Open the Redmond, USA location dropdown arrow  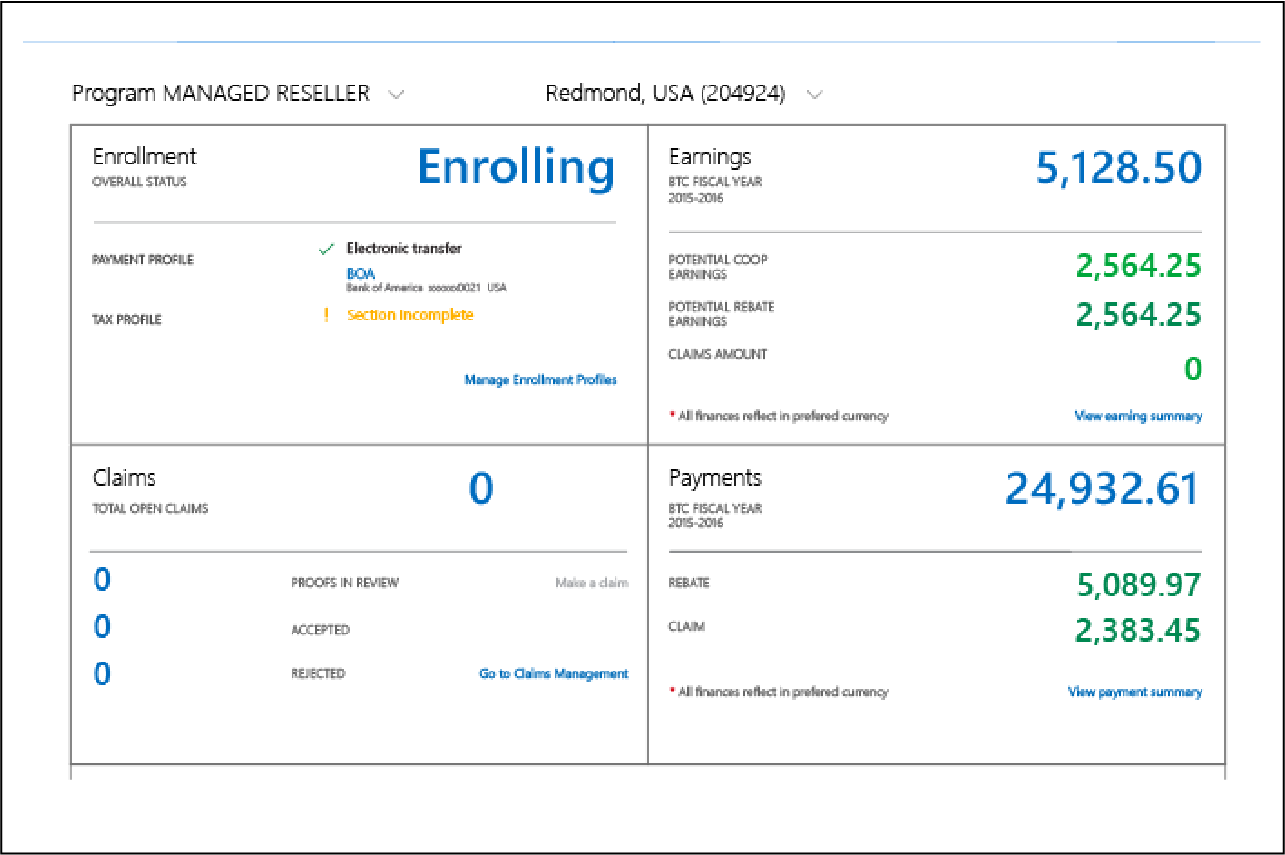pyautogui.click(x=814, y=95)
